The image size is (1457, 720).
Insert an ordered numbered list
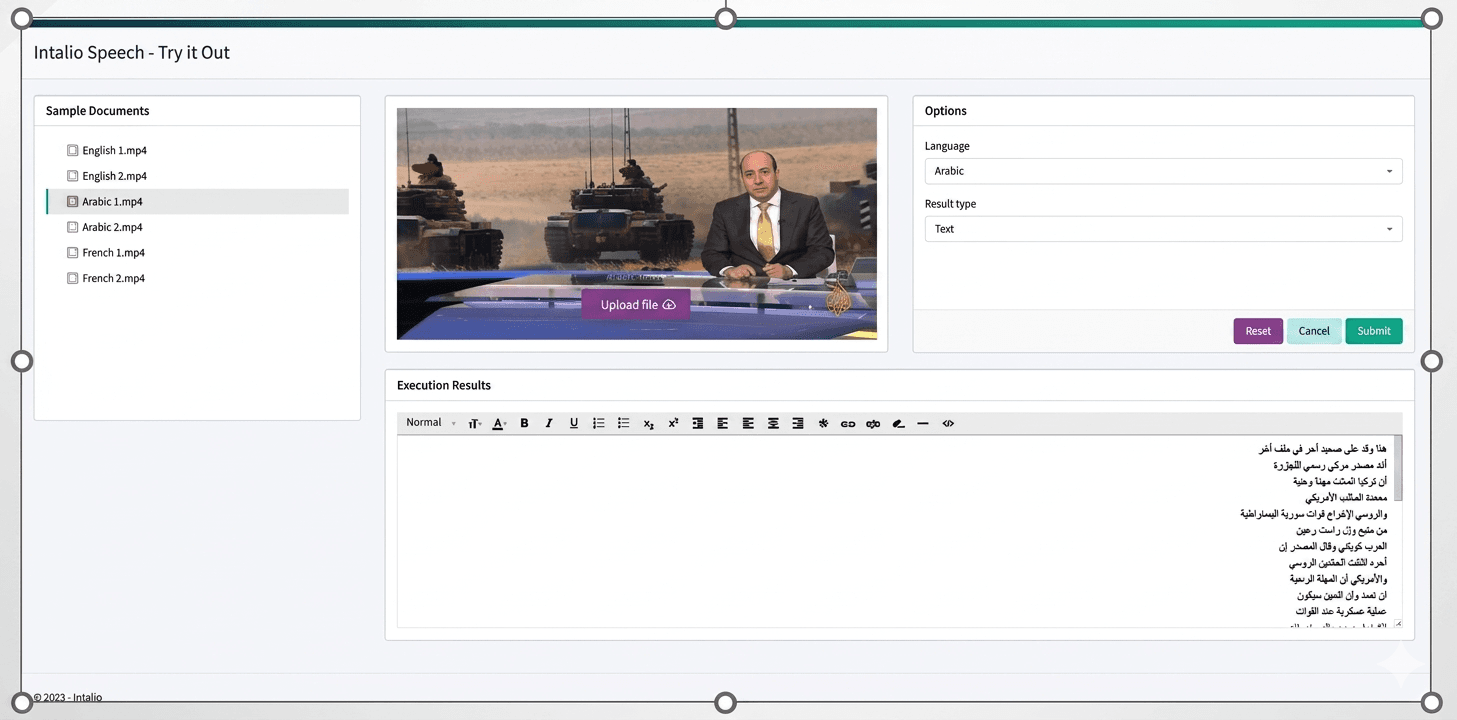click(599, 423)
